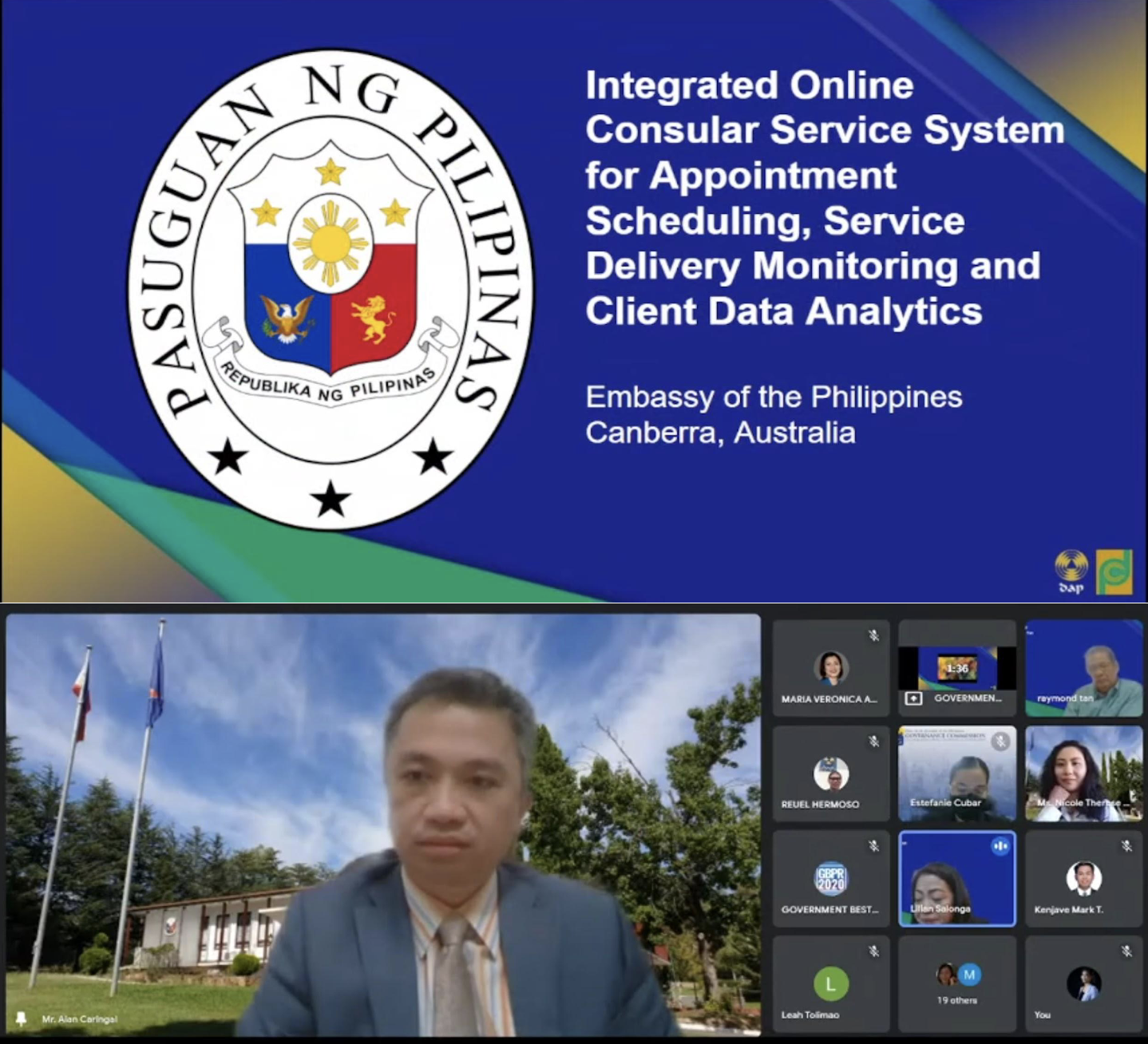Click the GOVERNMENT BEST... name label
Viewport: 1148px width, 1044px height.
829,910
